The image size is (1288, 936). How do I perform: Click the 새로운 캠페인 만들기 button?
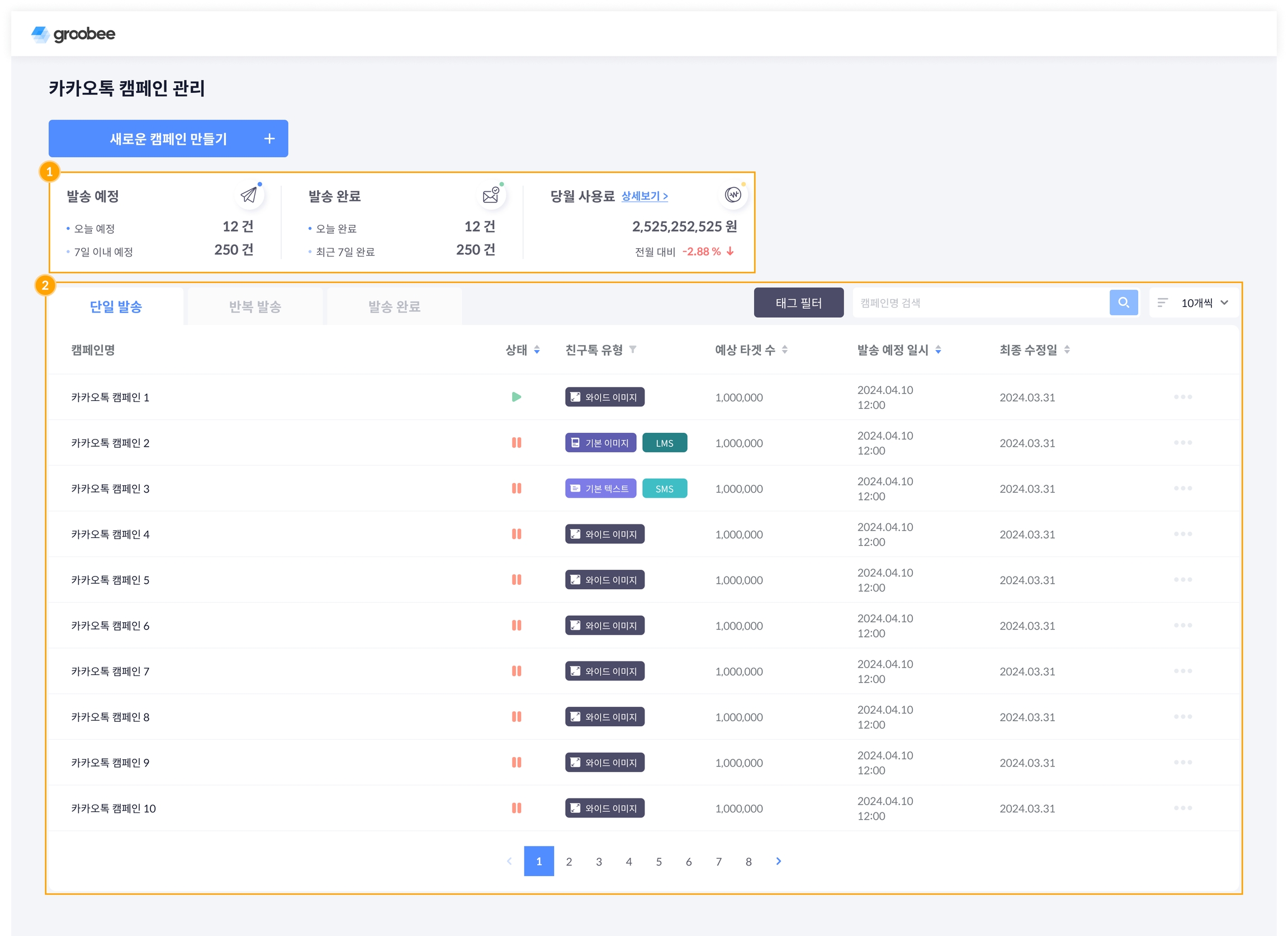pyautogui.click(x=168, y=139)
